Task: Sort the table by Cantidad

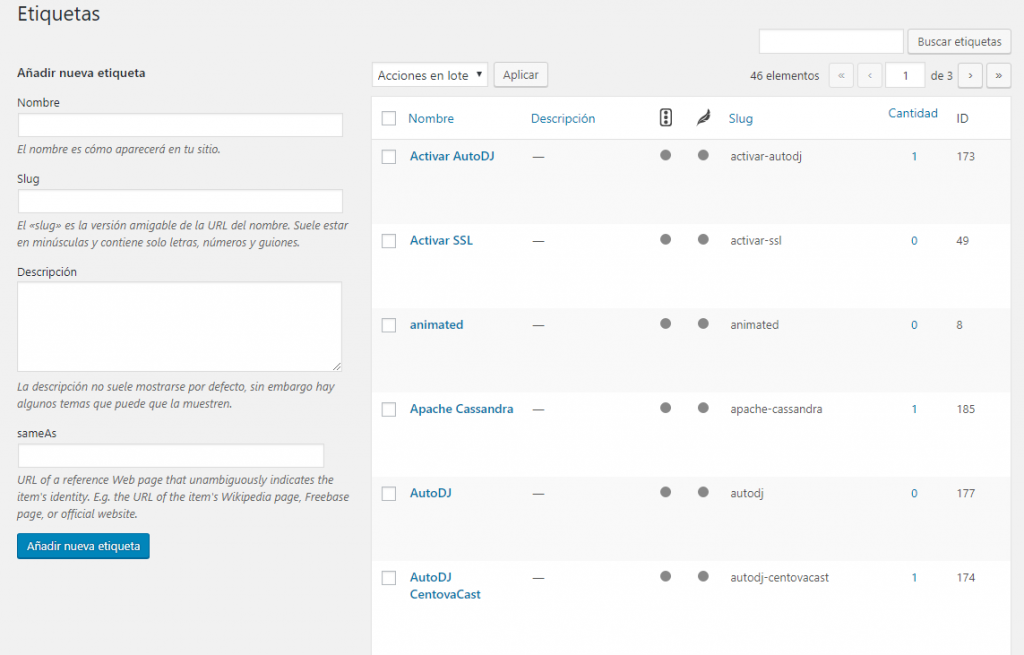Action: [912, 113]
